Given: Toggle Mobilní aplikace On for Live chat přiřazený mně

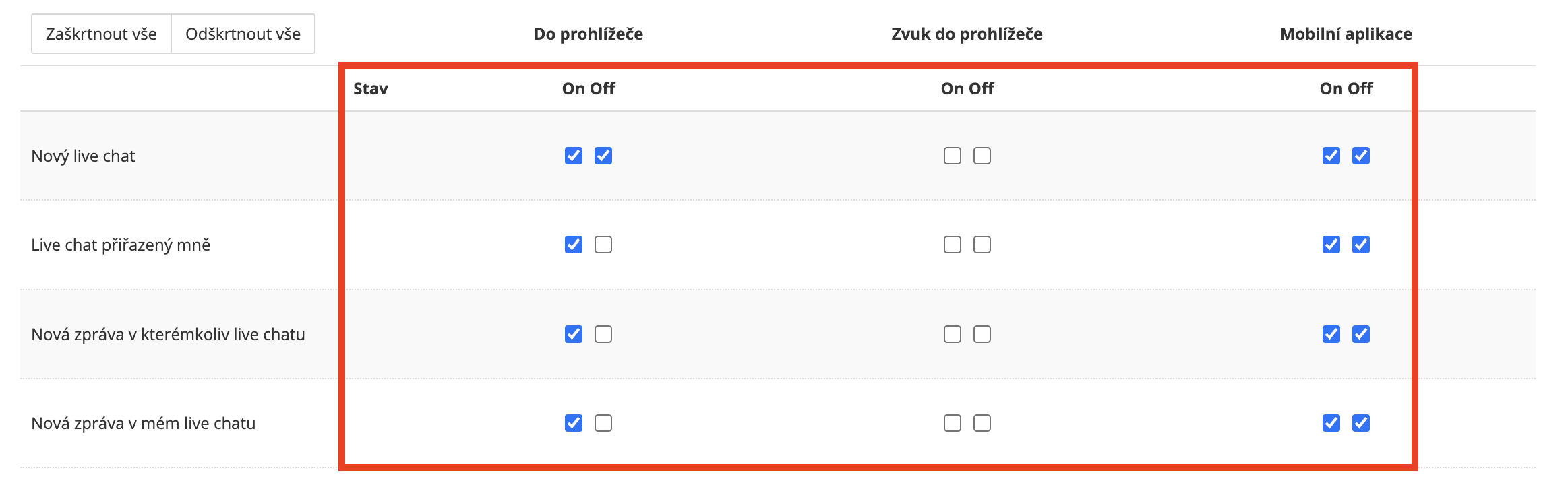Looking at the screenshot, I should [x=1331, y=245].
